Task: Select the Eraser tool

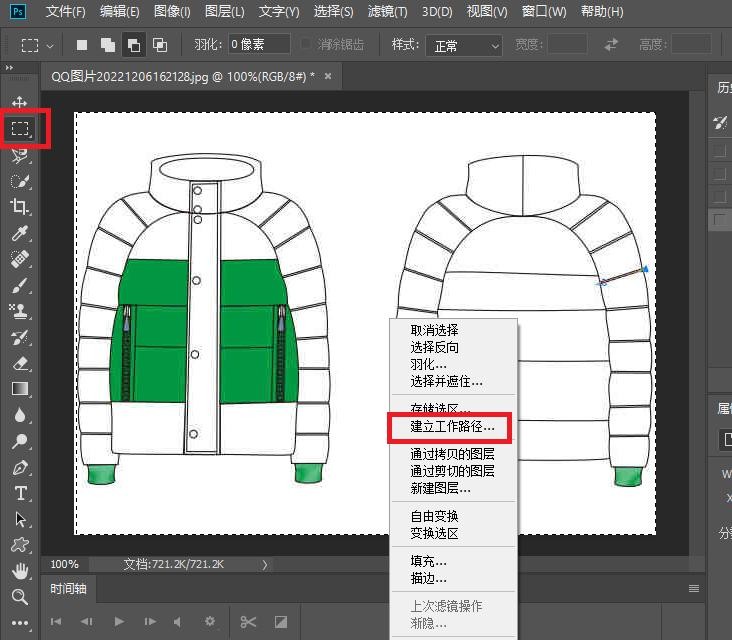Action: (20, 363)
